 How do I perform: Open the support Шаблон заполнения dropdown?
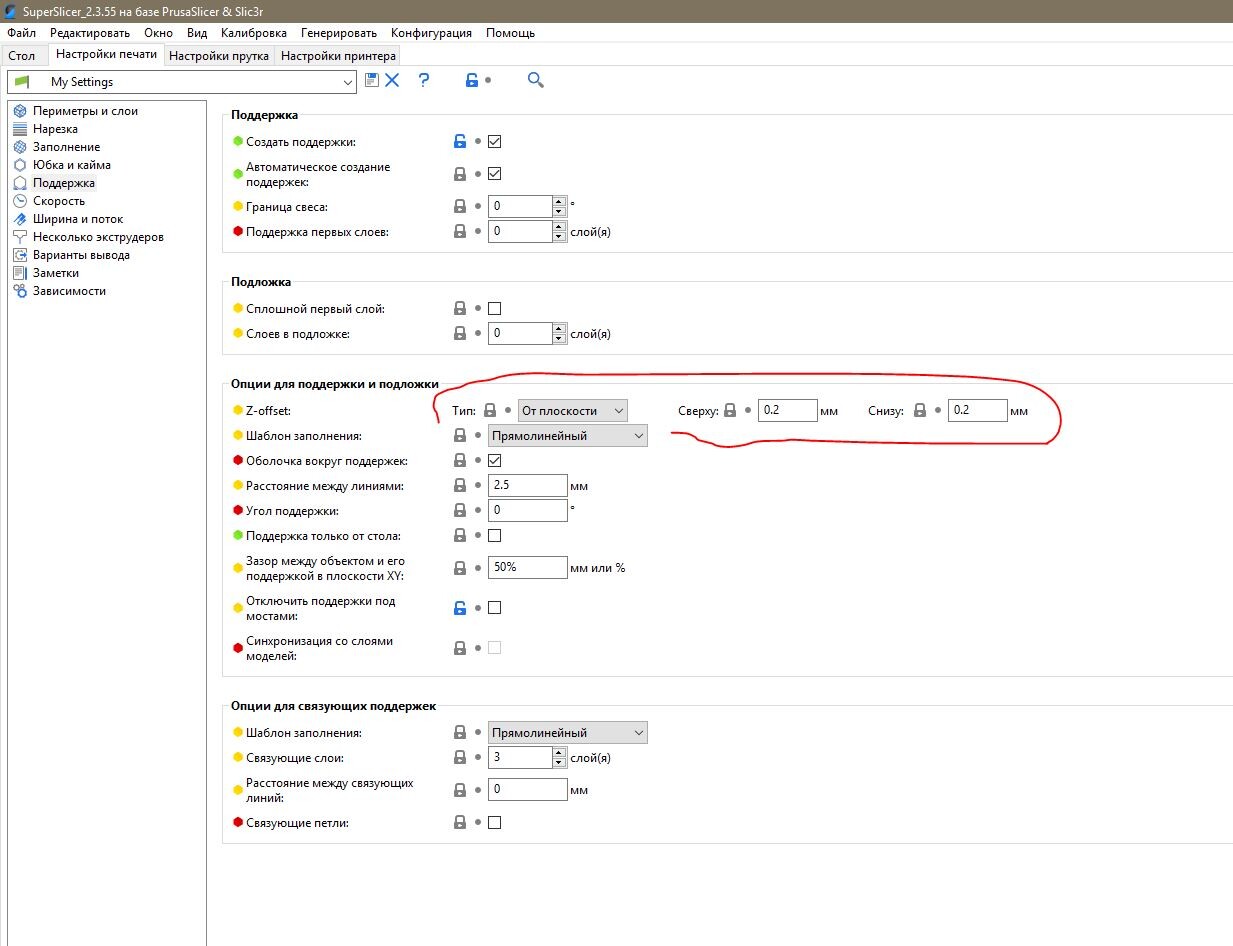(x=568, y=435)
